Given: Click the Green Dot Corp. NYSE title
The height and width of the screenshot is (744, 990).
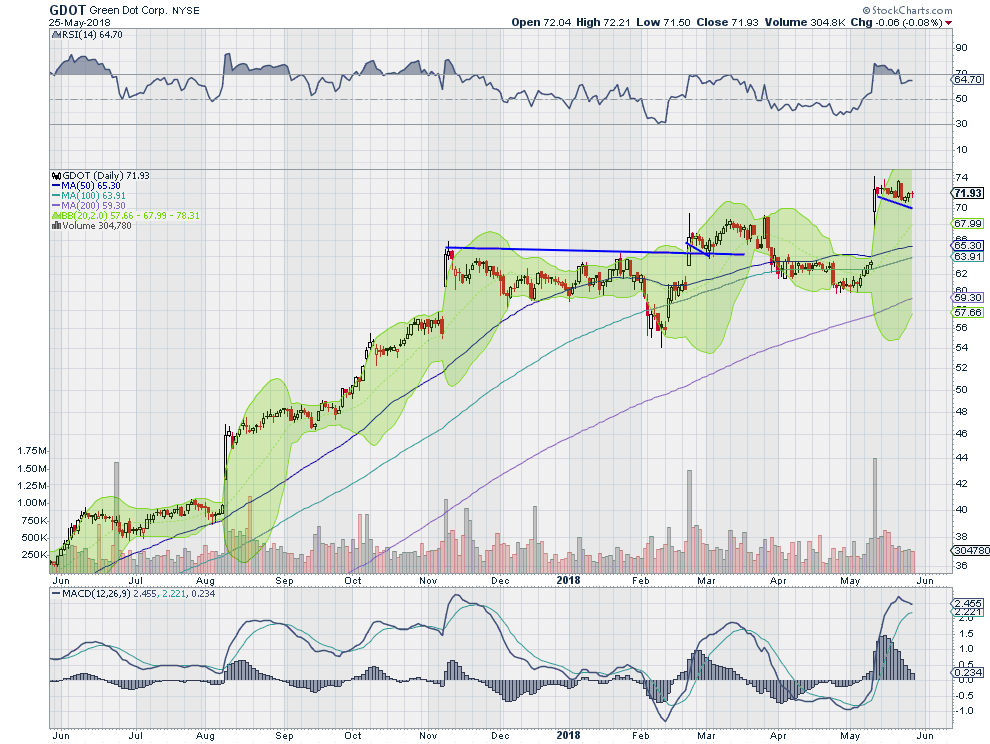Looking at the screenshot, I should 145,11.
